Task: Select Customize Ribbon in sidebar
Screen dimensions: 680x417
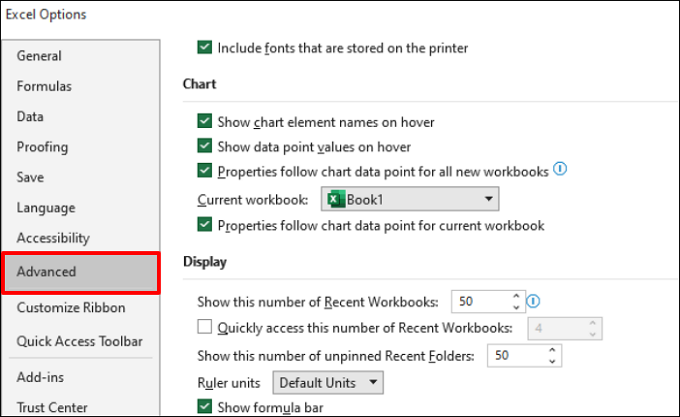Action: [x=69, y=308]
